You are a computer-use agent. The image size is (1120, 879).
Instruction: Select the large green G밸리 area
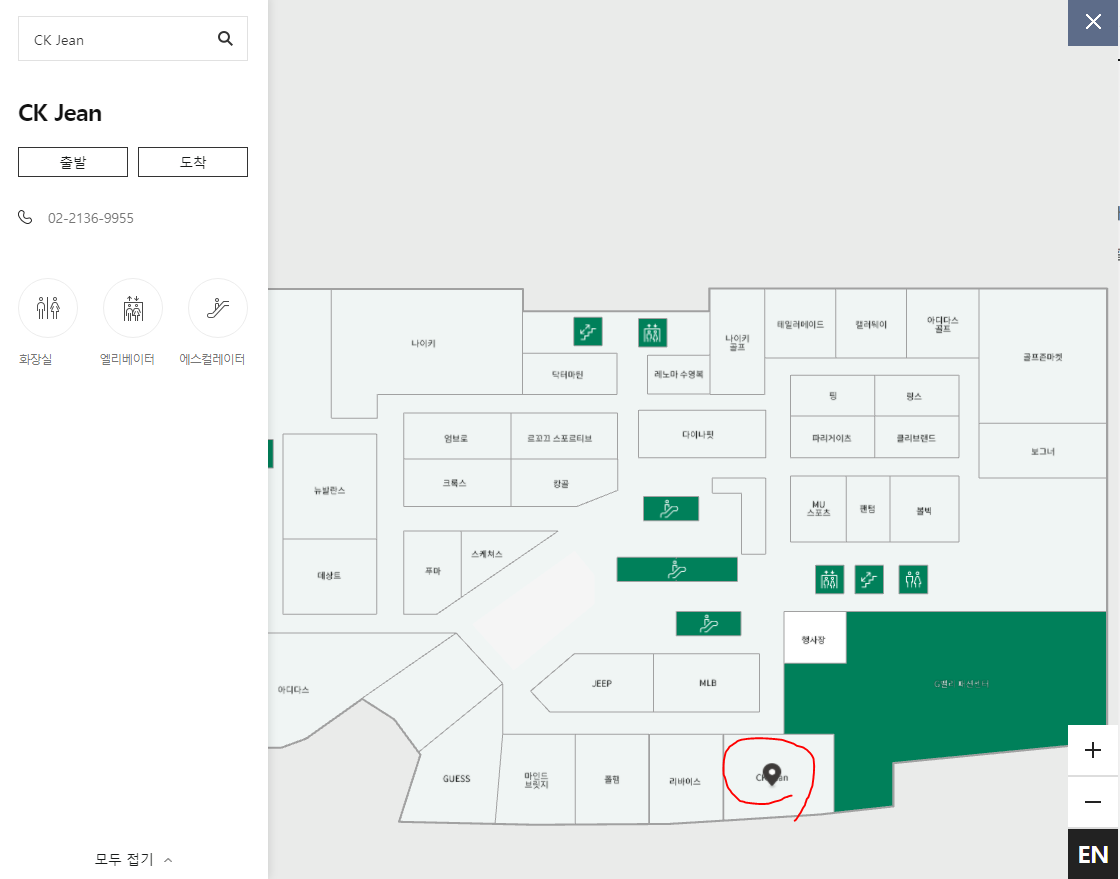961,683
